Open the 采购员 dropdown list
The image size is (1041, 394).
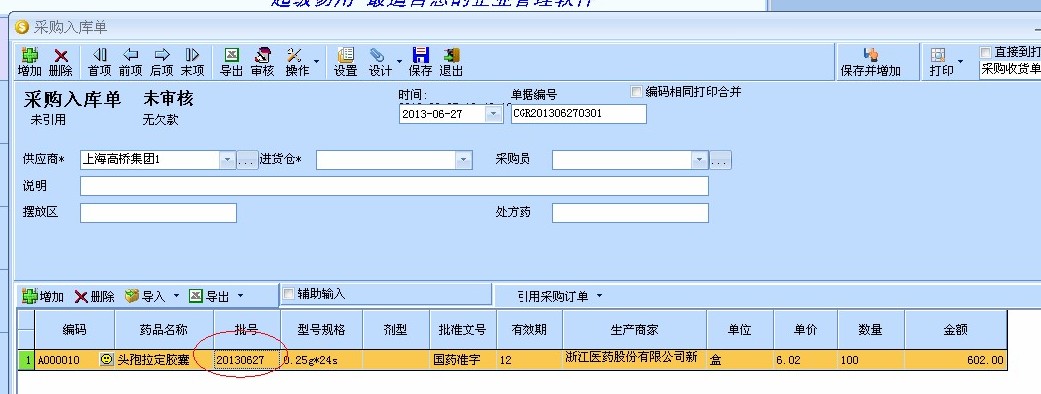click(x=699, y=160)
